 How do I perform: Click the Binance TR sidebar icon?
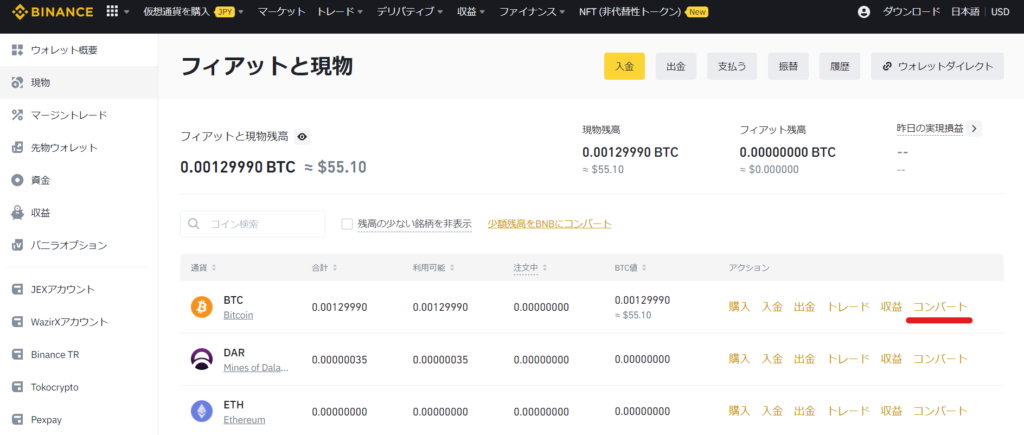pyautogui.click(x=18, y=355)
